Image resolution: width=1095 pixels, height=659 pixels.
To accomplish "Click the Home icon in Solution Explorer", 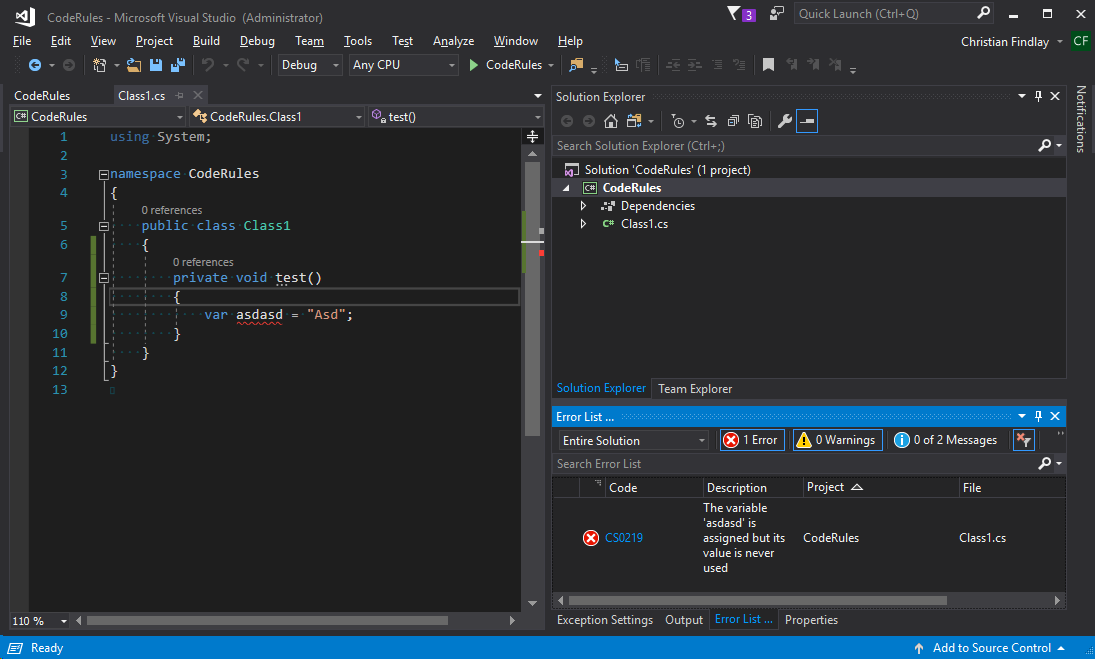I will tap(610, 120).
